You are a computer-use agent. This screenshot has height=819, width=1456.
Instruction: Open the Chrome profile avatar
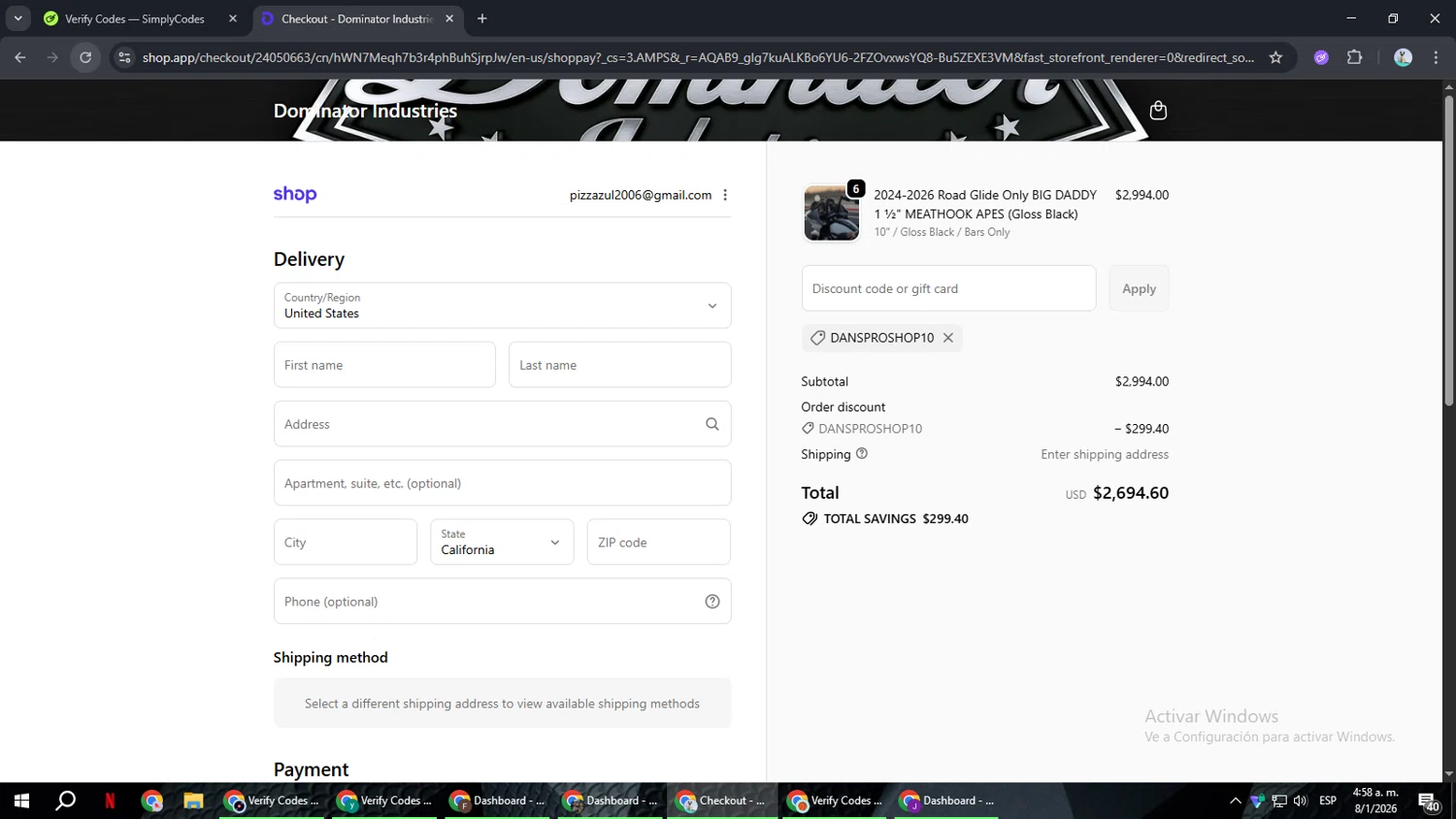[1403, 57]
